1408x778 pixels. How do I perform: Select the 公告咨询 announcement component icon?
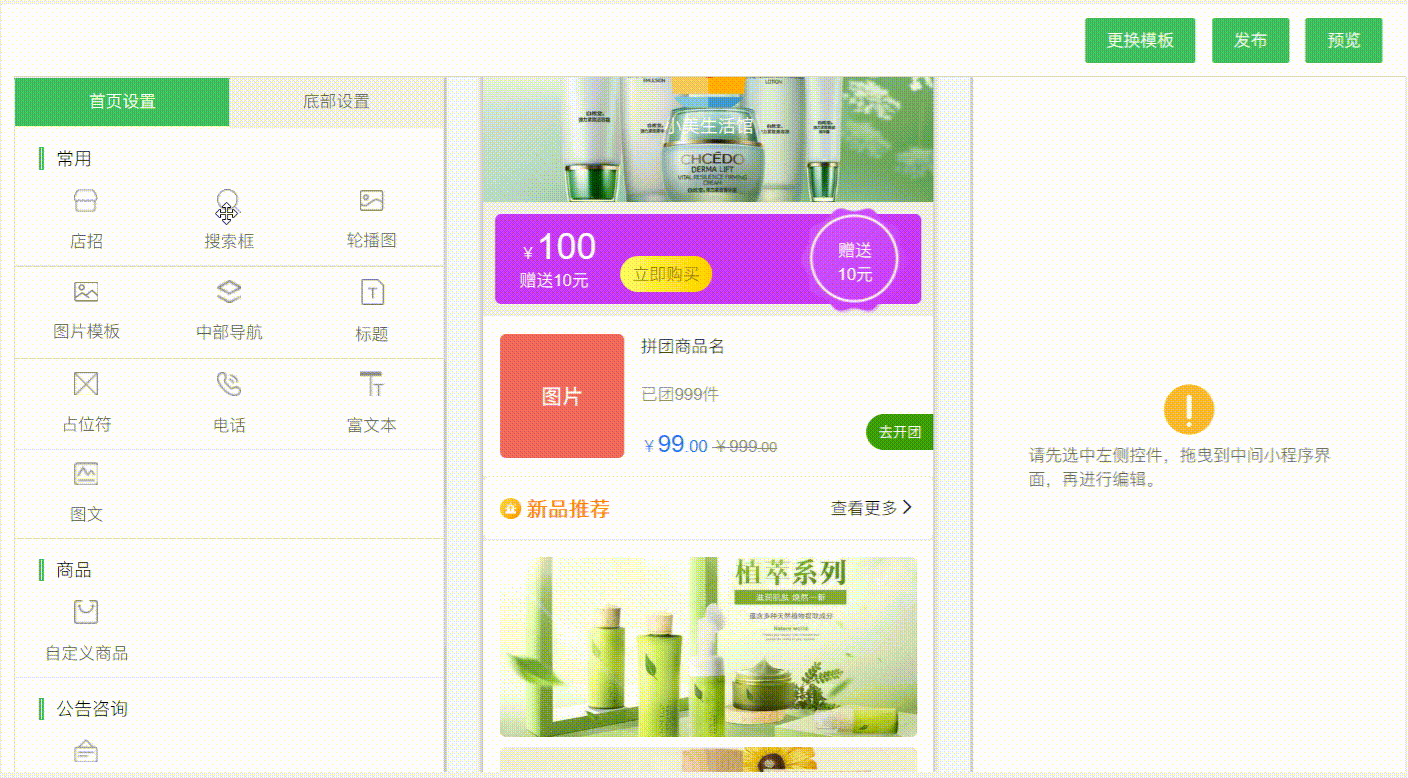(x=85, y=752)
